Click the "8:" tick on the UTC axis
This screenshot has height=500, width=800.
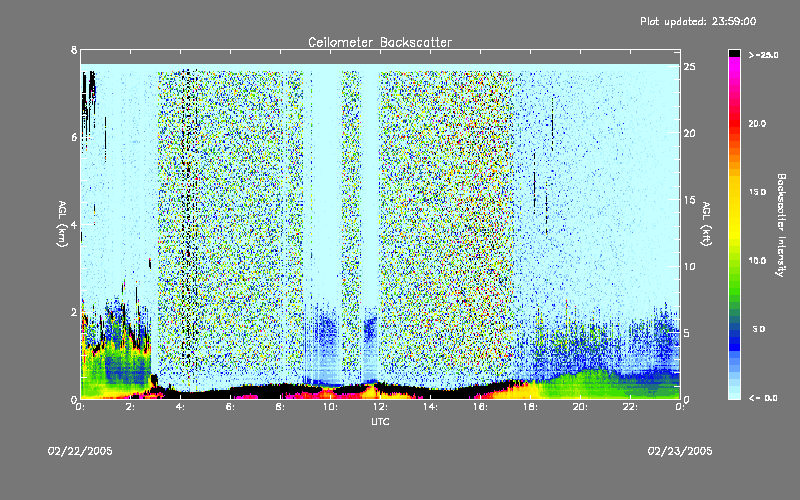coord(280,407)
